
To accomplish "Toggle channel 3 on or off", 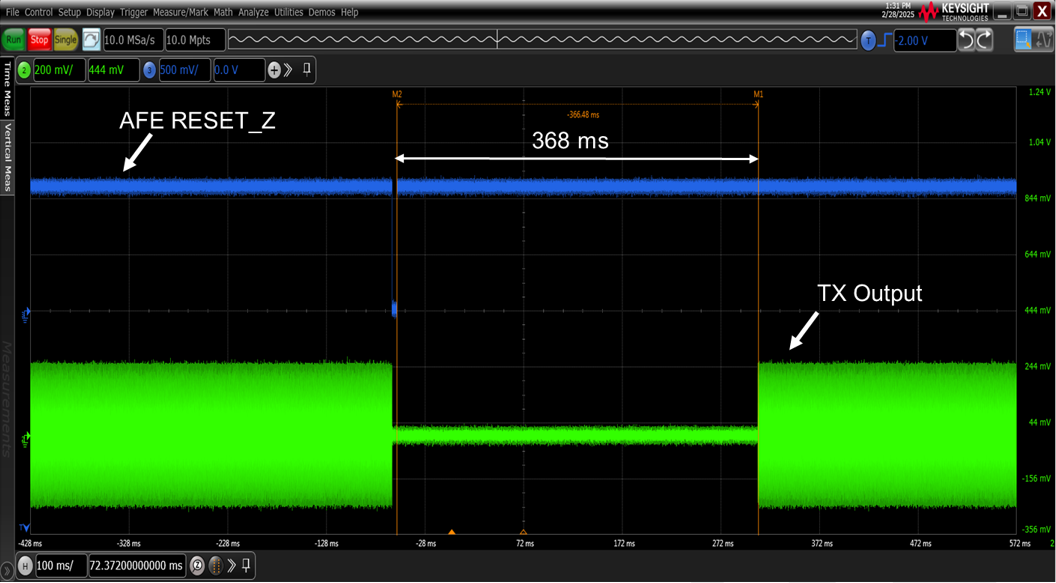I will [149, 70].
